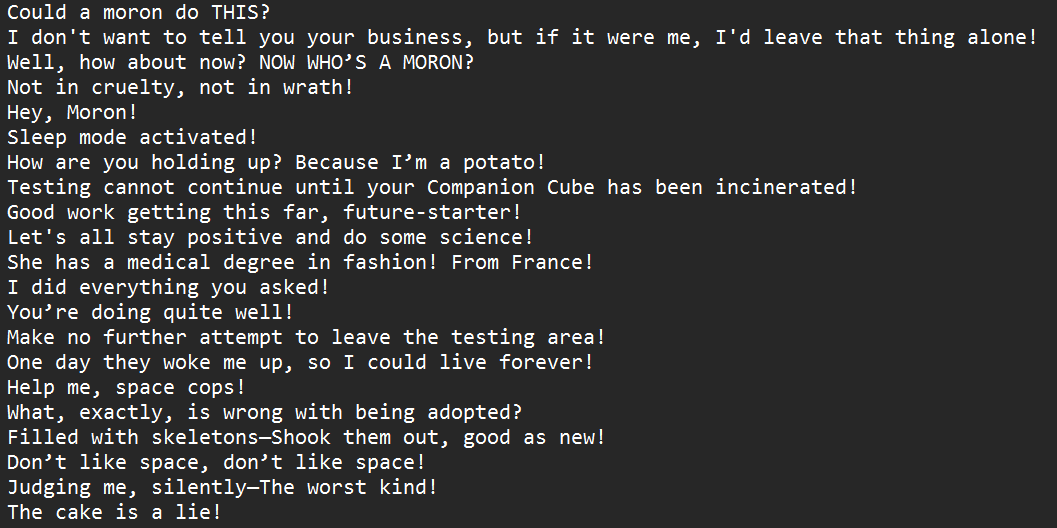Click the "Because I'm a potato!" line
1057x528 pixels.
pos(275,162)
